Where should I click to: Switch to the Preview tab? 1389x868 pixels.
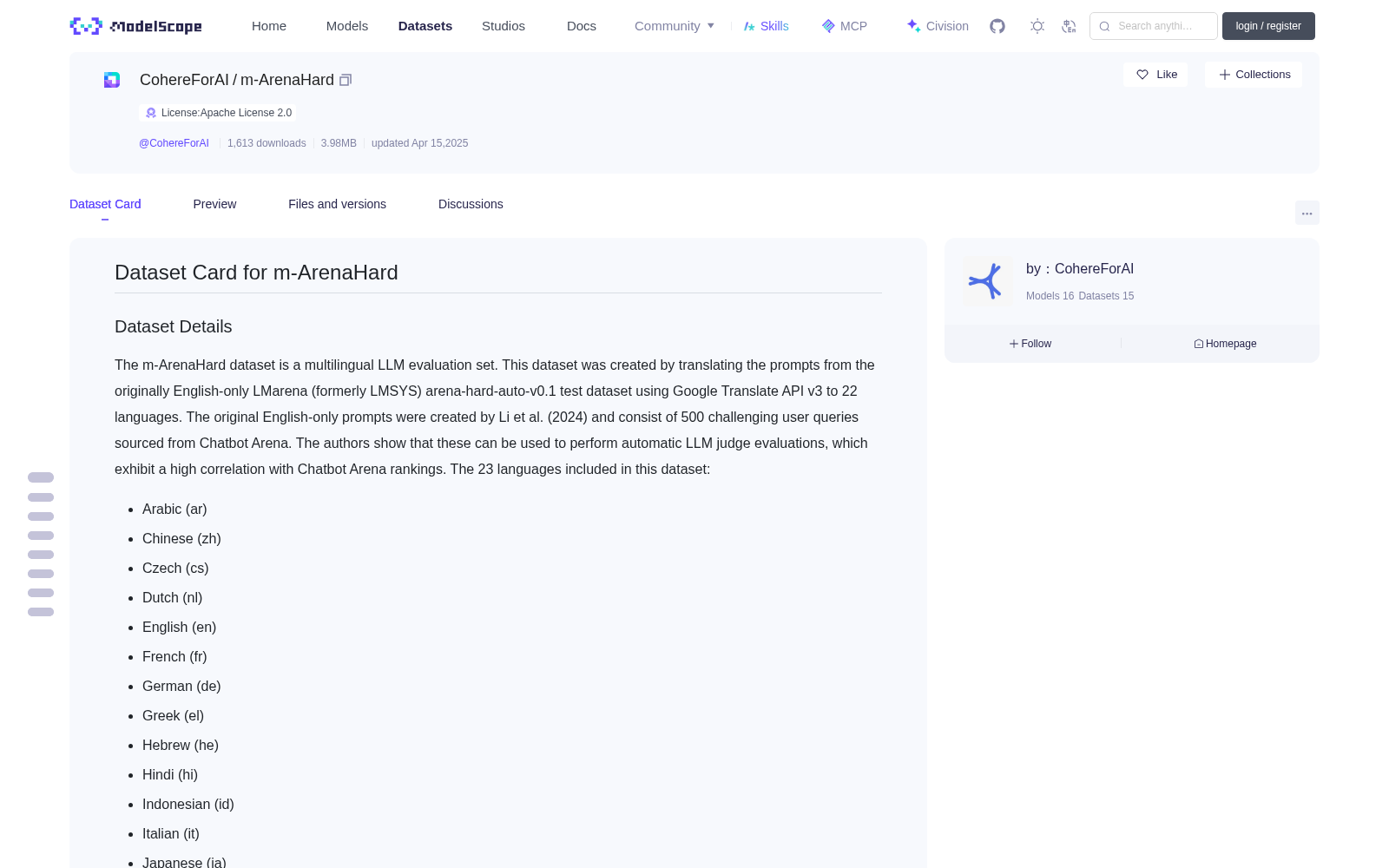pyautogui.click(x=214, y=204)
